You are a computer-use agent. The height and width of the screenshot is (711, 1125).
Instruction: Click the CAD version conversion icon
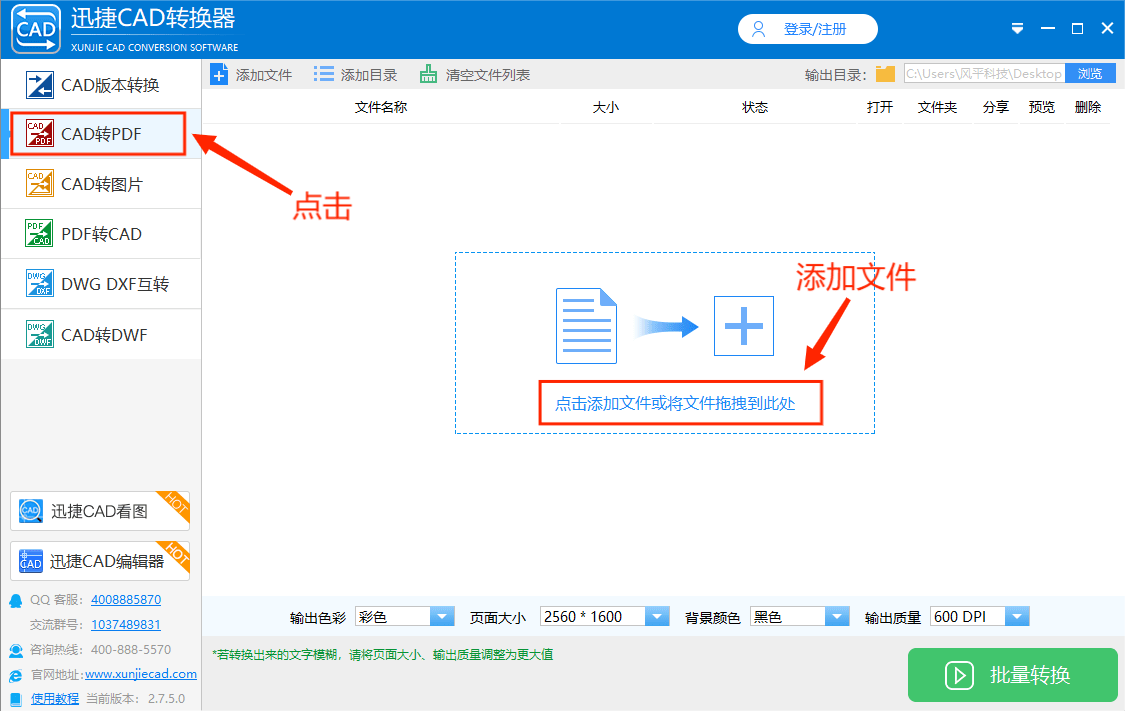pos(39,85)
